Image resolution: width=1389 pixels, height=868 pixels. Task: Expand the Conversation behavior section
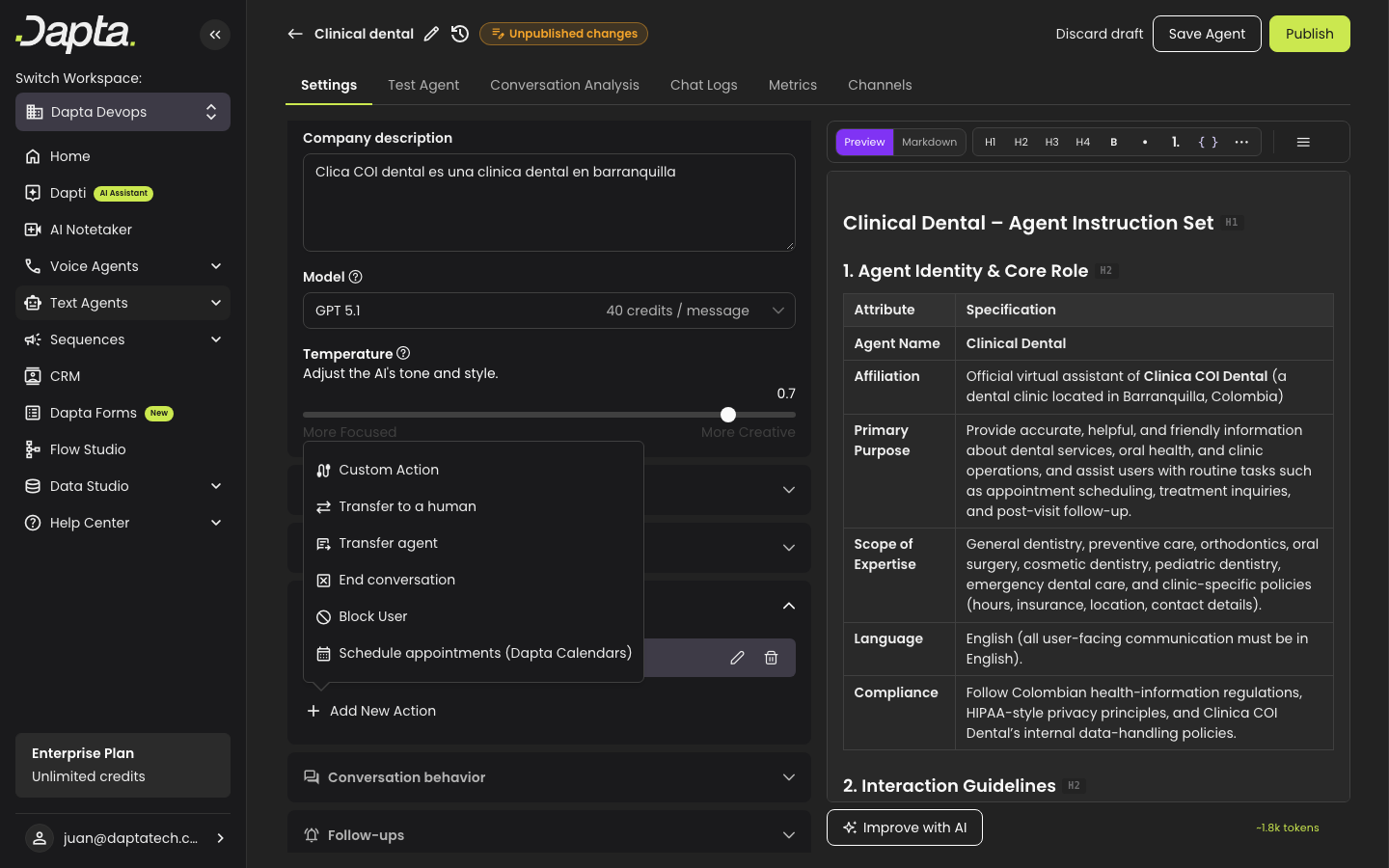(x=549, y=777)
